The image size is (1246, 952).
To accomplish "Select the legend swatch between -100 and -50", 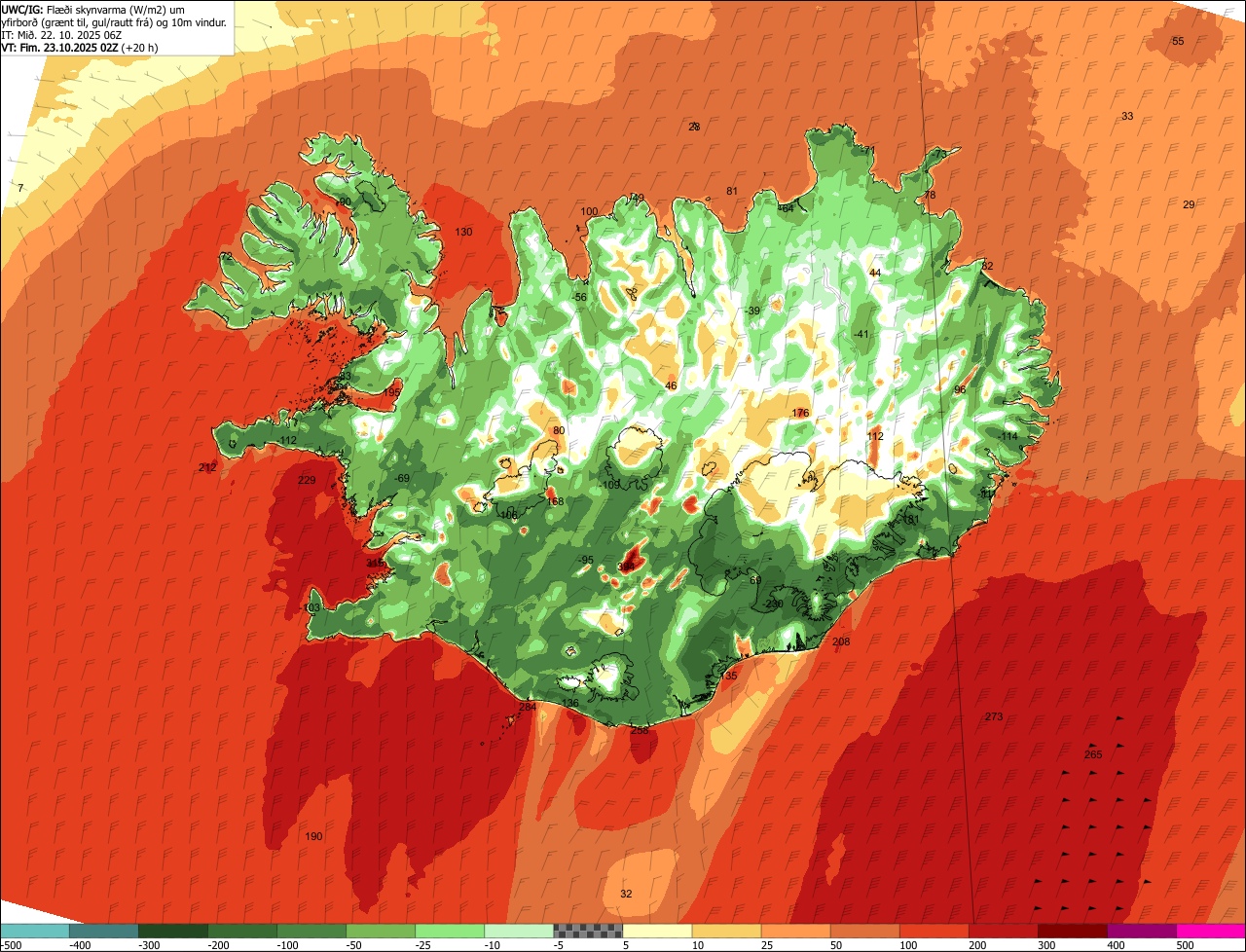I will pyautogui.click(x=311, y=931).
